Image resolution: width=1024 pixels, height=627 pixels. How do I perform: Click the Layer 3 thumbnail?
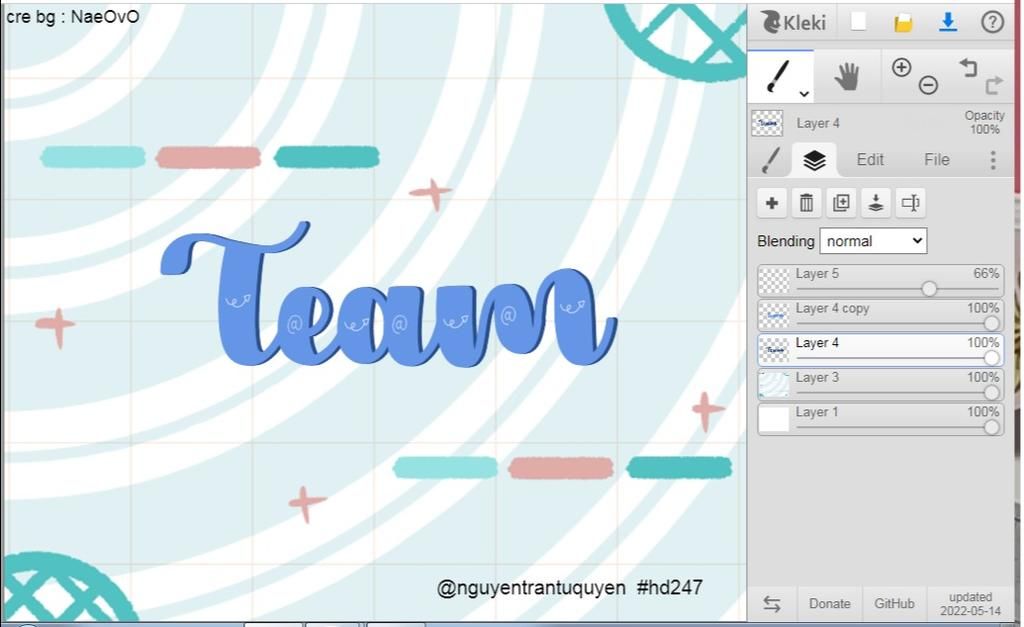775,385
